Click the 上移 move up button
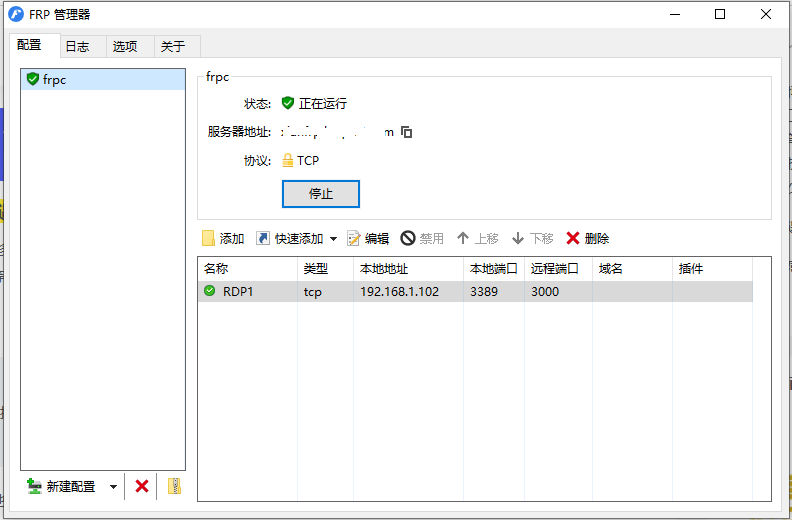This screenshot has height=520, width=792. 477,239
